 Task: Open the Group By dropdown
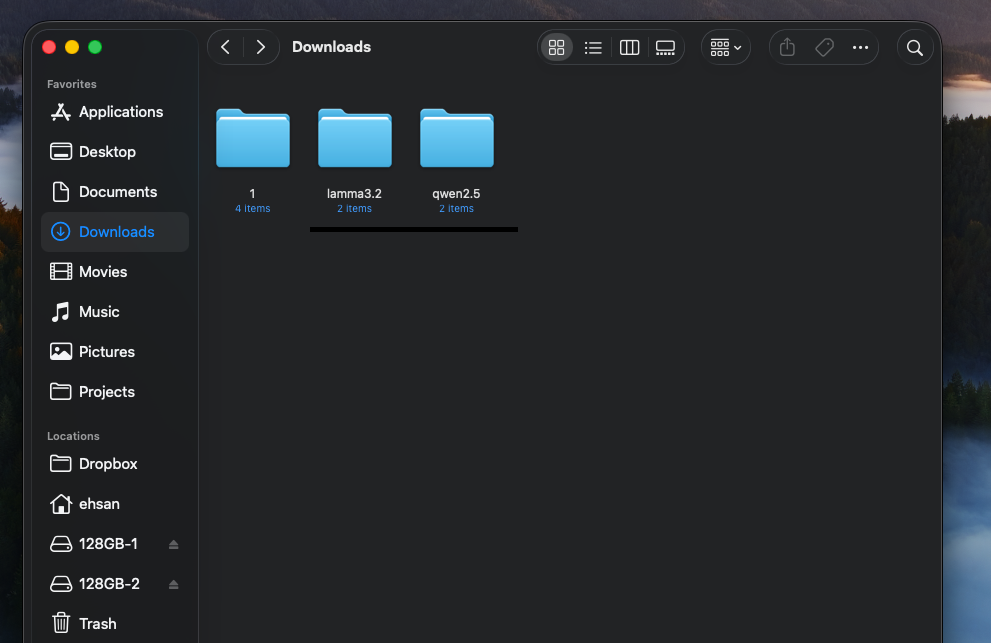coord(726,47)
